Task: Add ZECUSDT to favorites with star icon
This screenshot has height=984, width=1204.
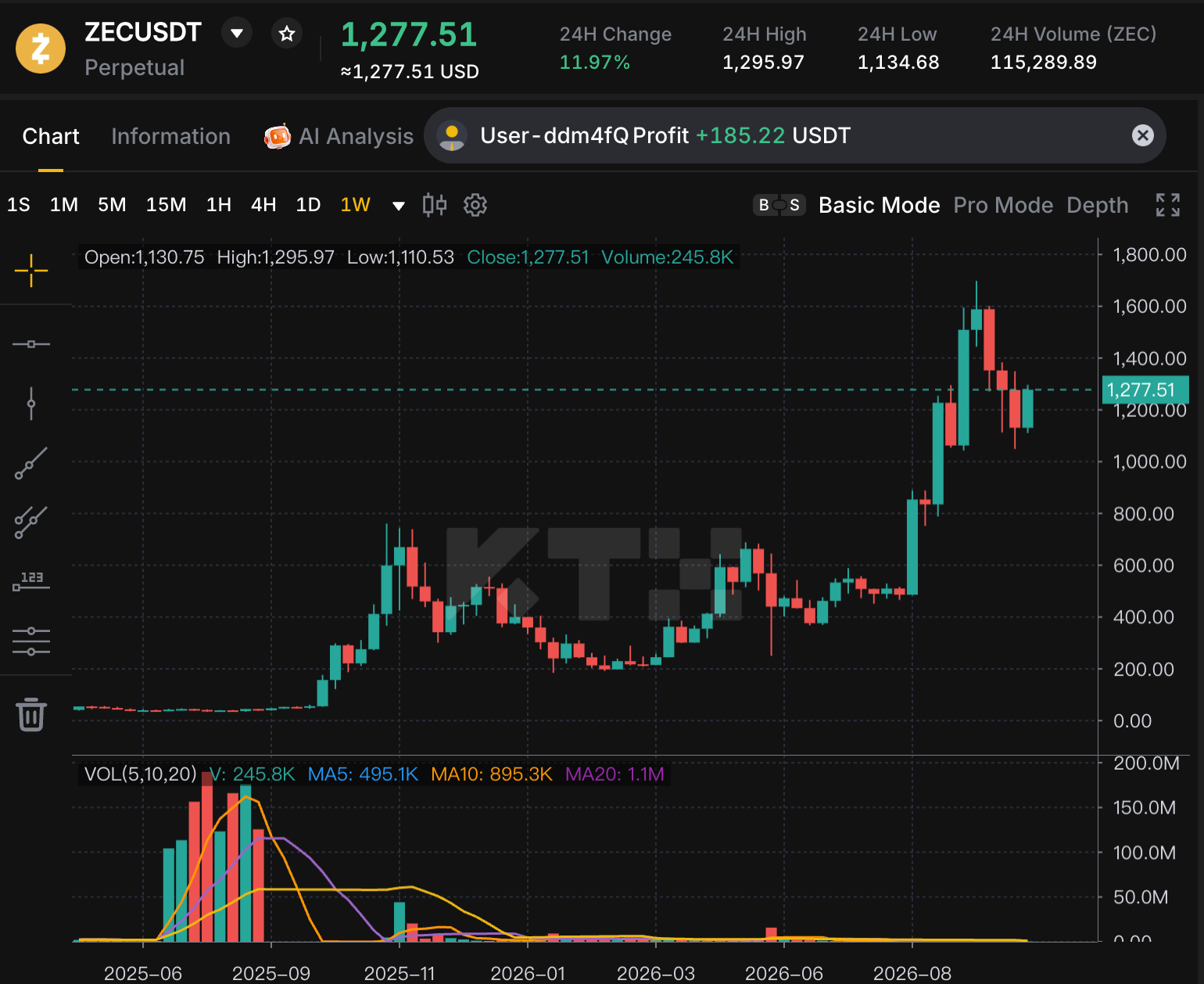Action: (287, 34)
